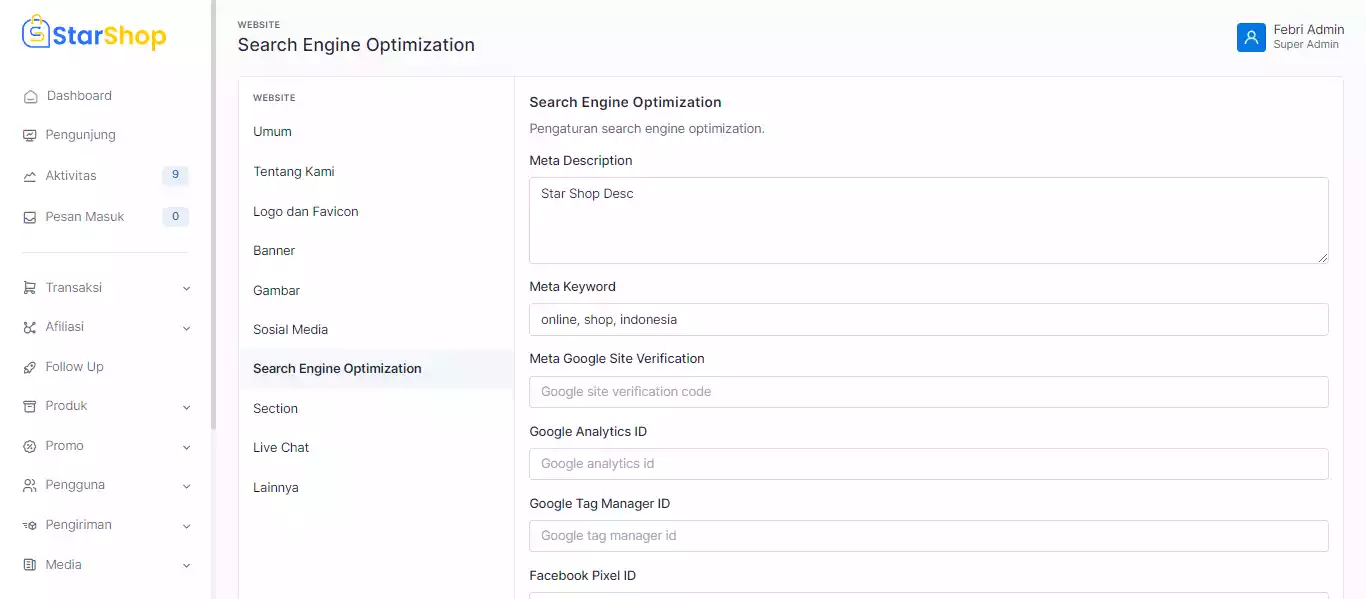The height and width of the screenshot is (599, 1366).
Task: Click the Transaksi cart icon
Action: pyautogui.click(x=30, y=288)
